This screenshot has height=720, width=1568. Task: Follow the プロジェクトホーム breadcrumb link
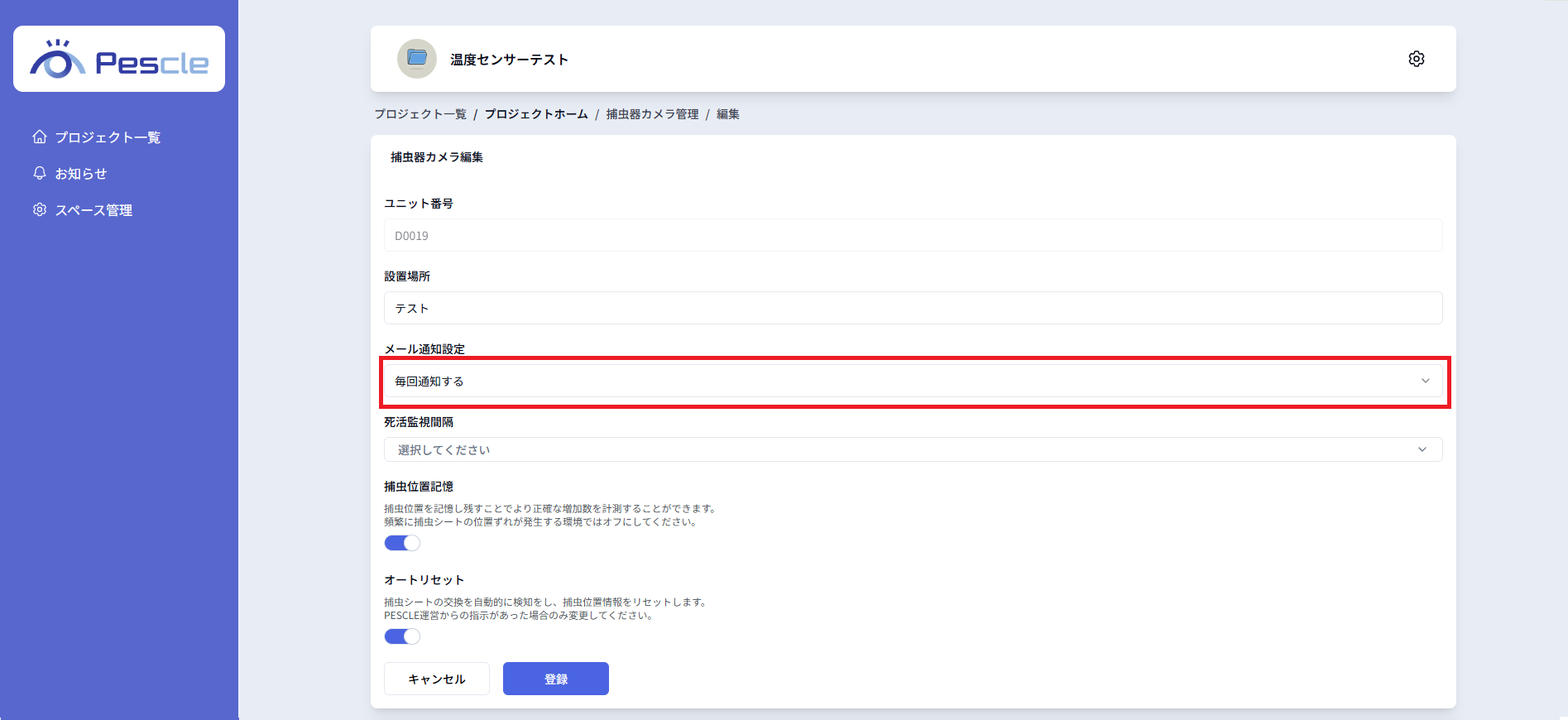(536, 114)
